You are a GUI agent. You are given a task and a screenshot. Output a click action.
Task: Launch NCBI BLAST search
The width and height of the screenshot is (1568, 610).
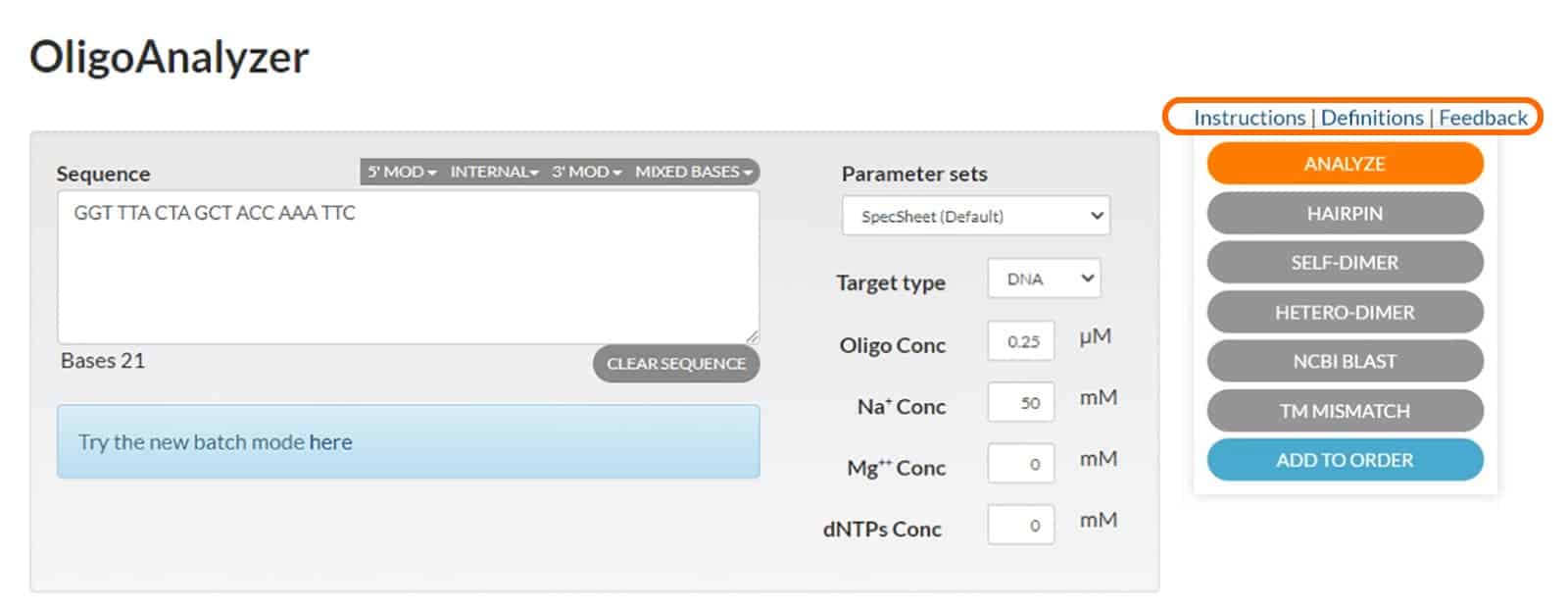[1344, 362]
